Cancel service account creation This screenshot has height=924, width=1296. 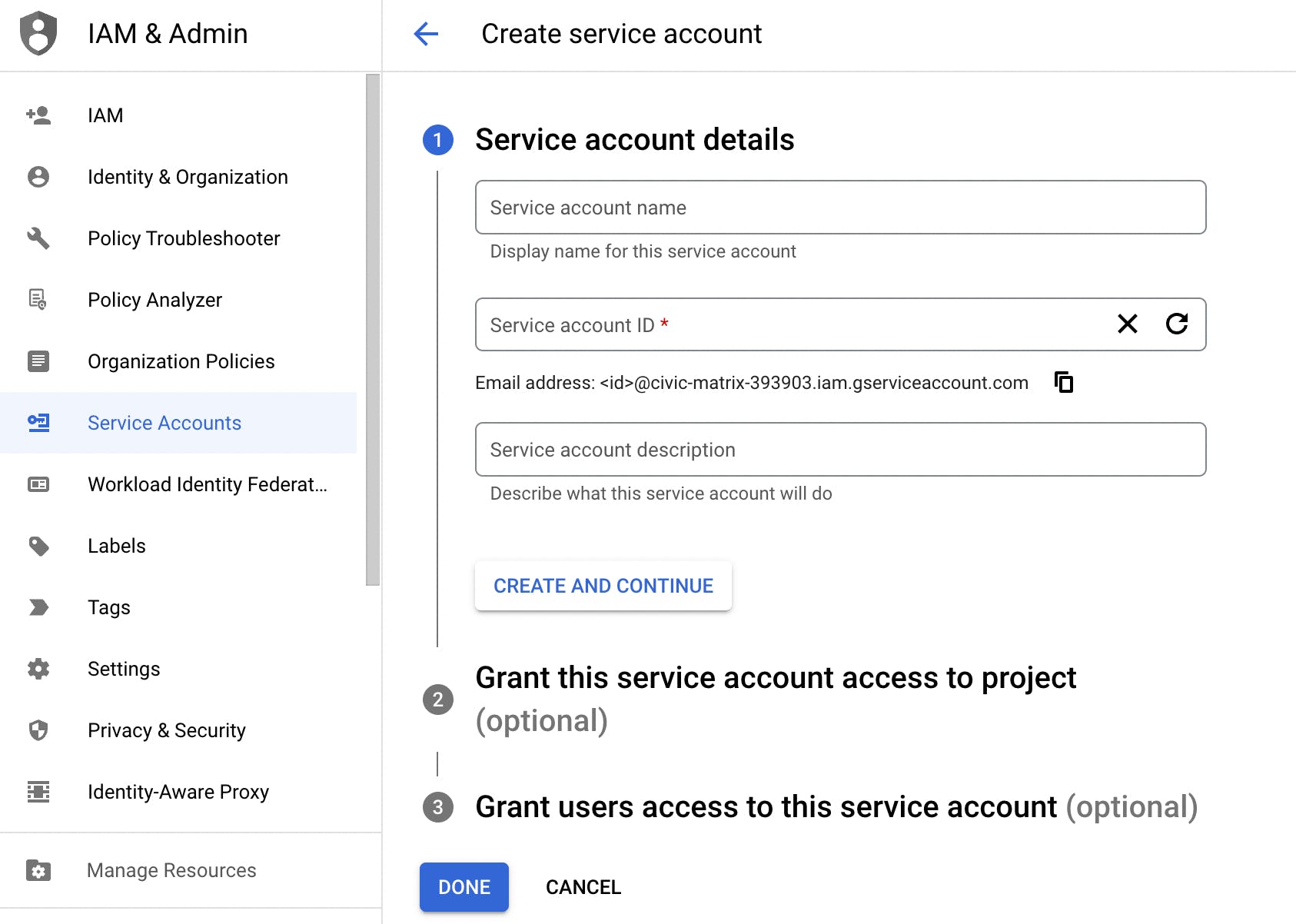point(583,887)
